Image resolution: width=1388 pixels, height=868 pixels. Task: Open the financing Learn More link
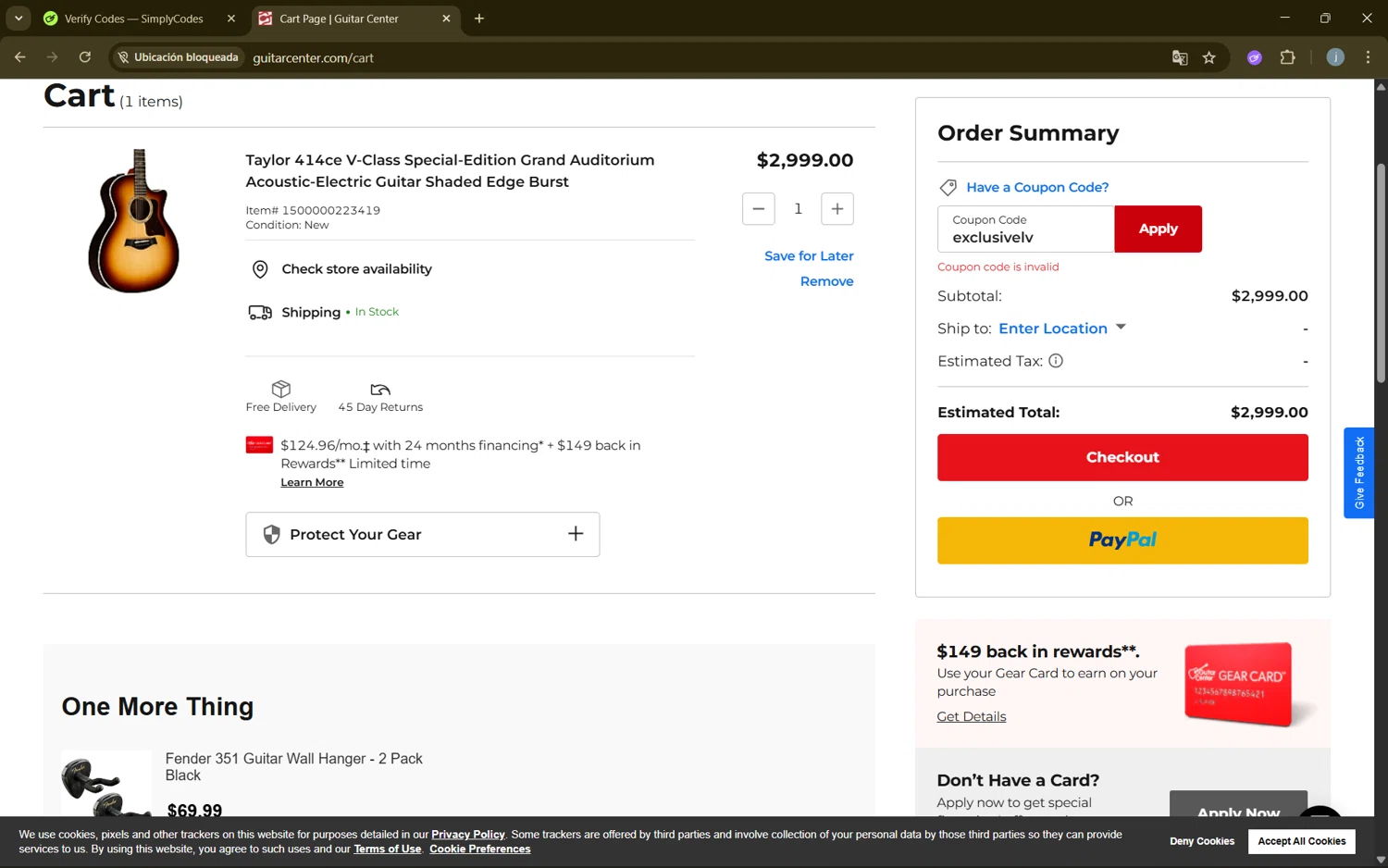pos(312,482)
